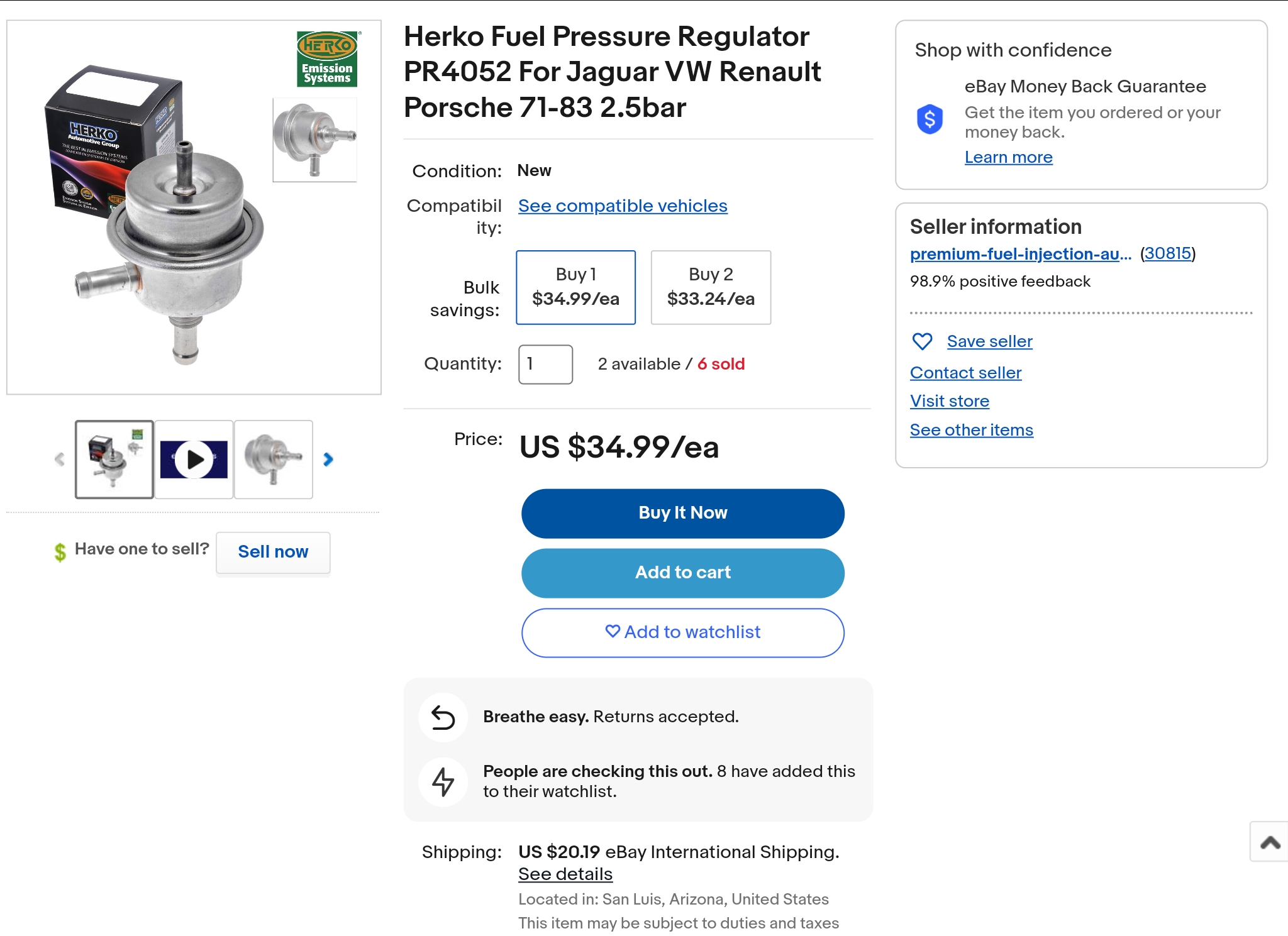Click the returns arrow icon
Viewport: 1288px width, 936px height.
pyautogui.click(x=443, y=717)
